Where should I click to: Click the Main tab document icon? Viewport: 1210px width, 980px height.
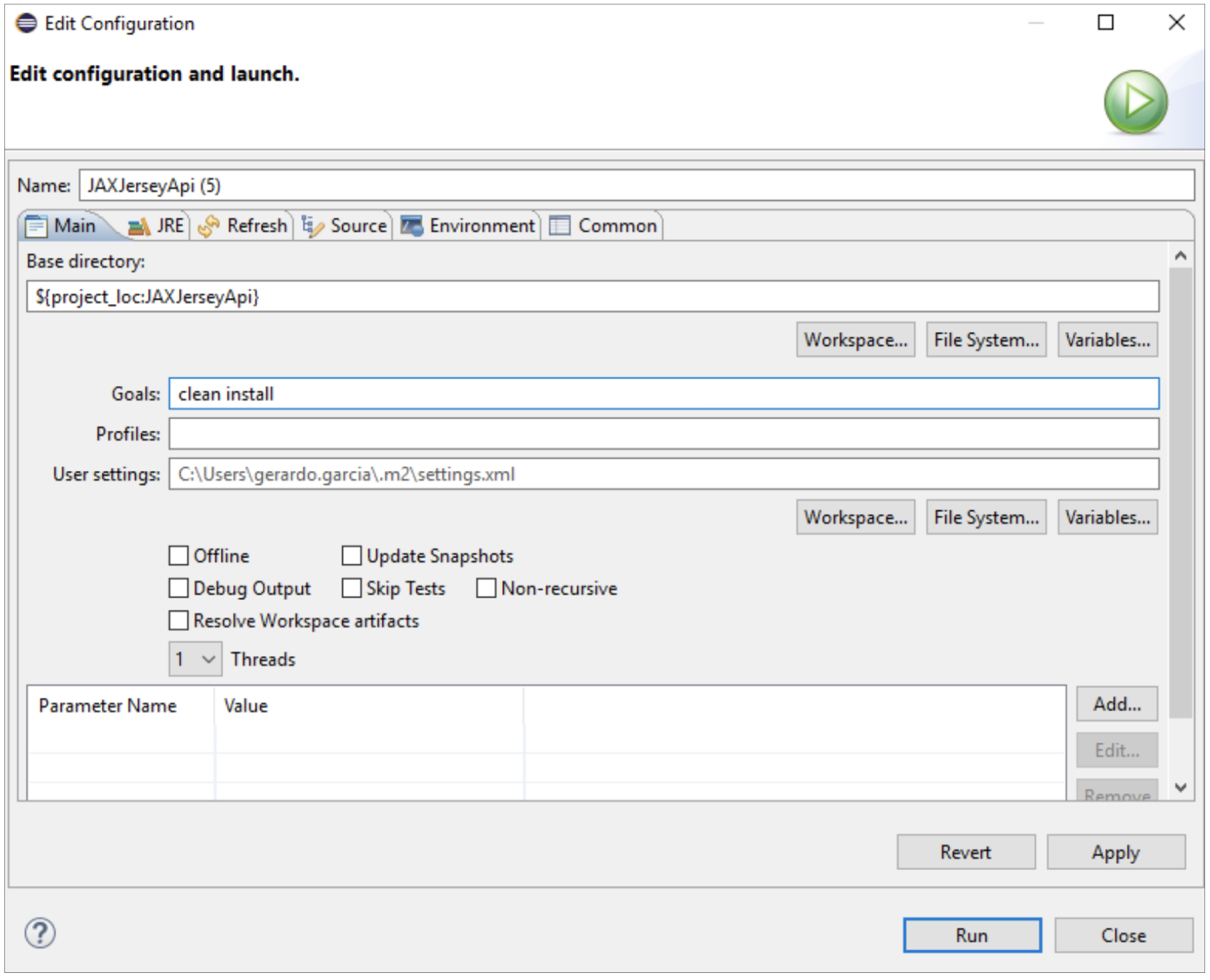pyautogui.click(x=37, y=226)
